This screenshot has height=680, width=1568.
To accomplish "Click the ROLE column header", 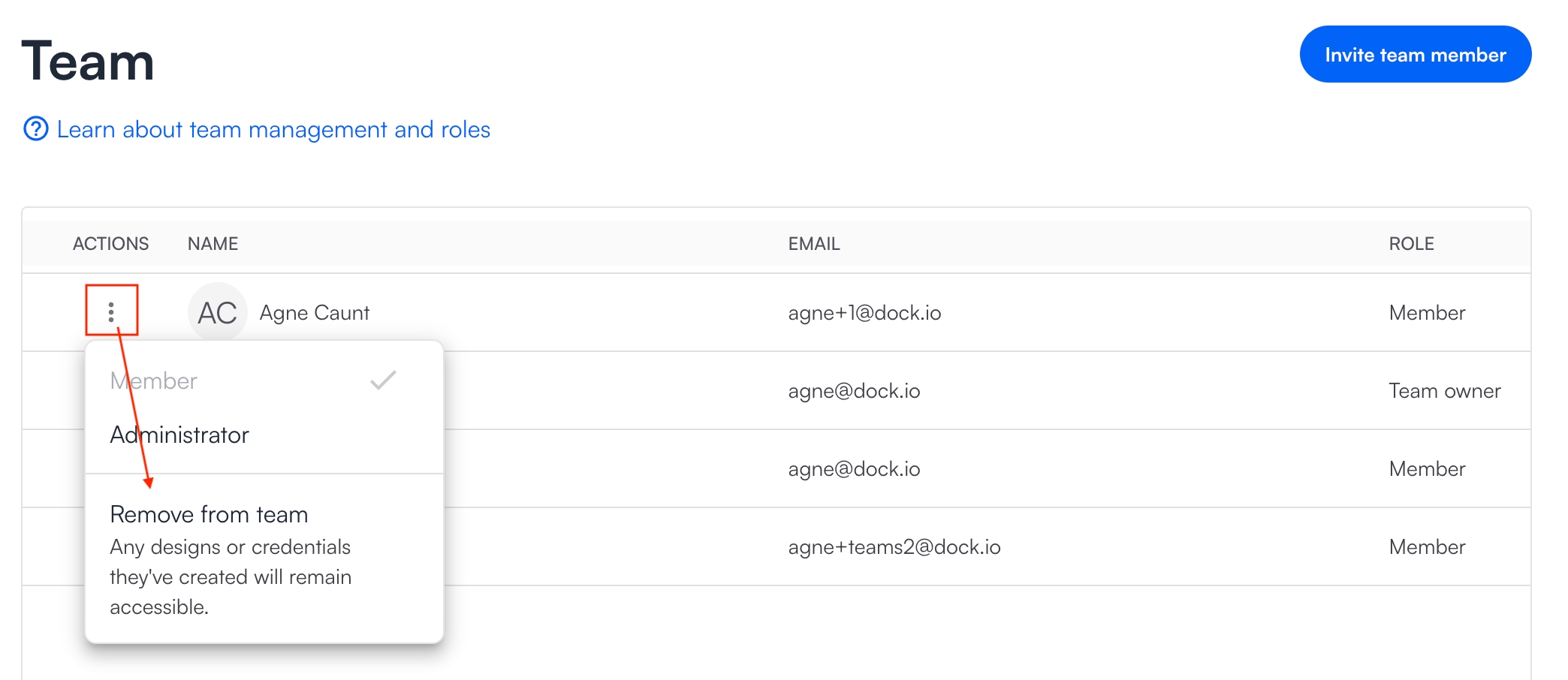I will click(x=1411, y=244).
